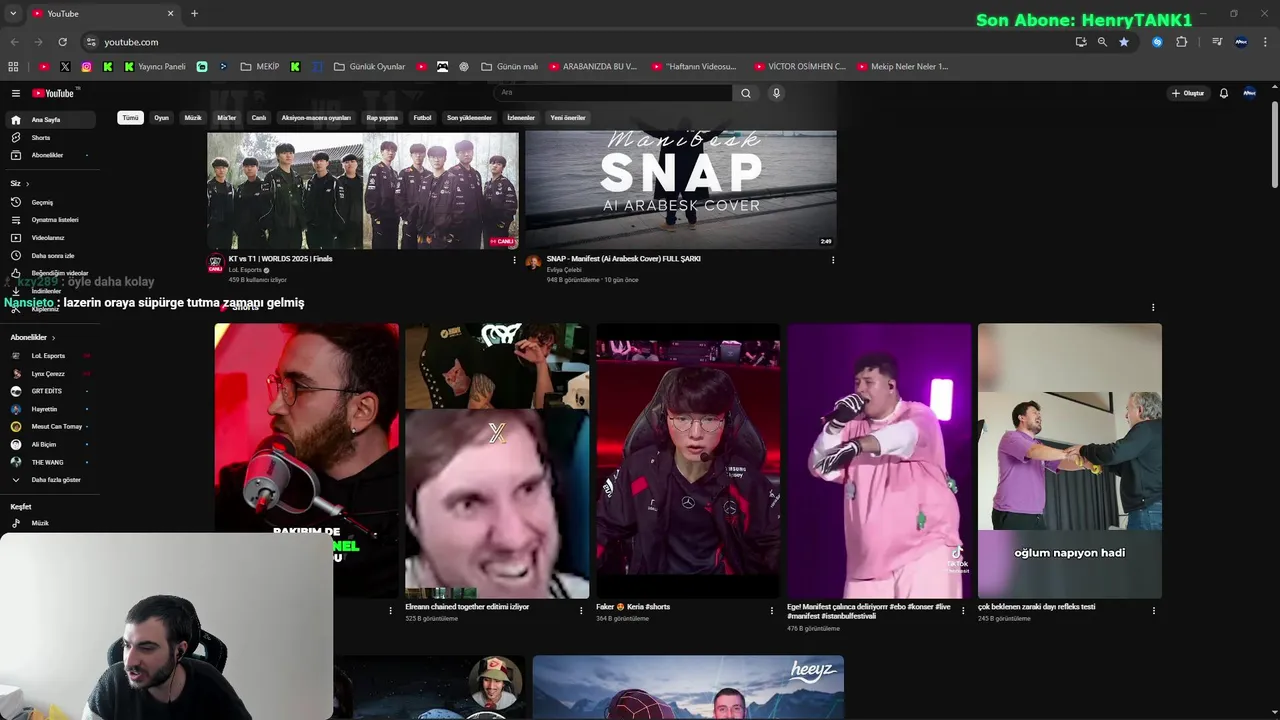Reload the page in Chrome
The height and width of the screenshot is (720, 1280).
pyautogui.click(x=62, y=42)
